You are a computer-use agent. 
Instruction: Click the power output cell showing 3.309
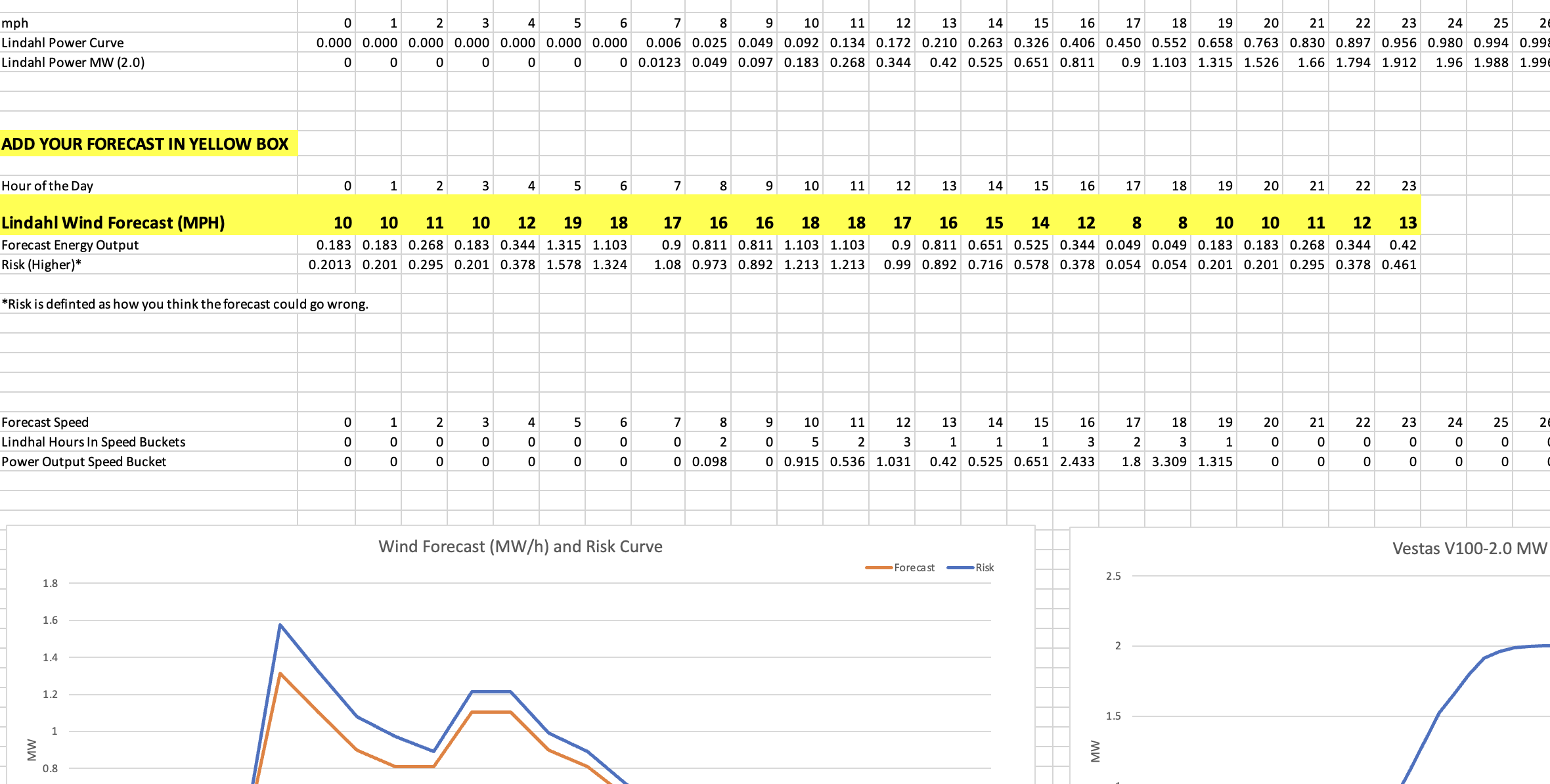tap(1168, 462)
